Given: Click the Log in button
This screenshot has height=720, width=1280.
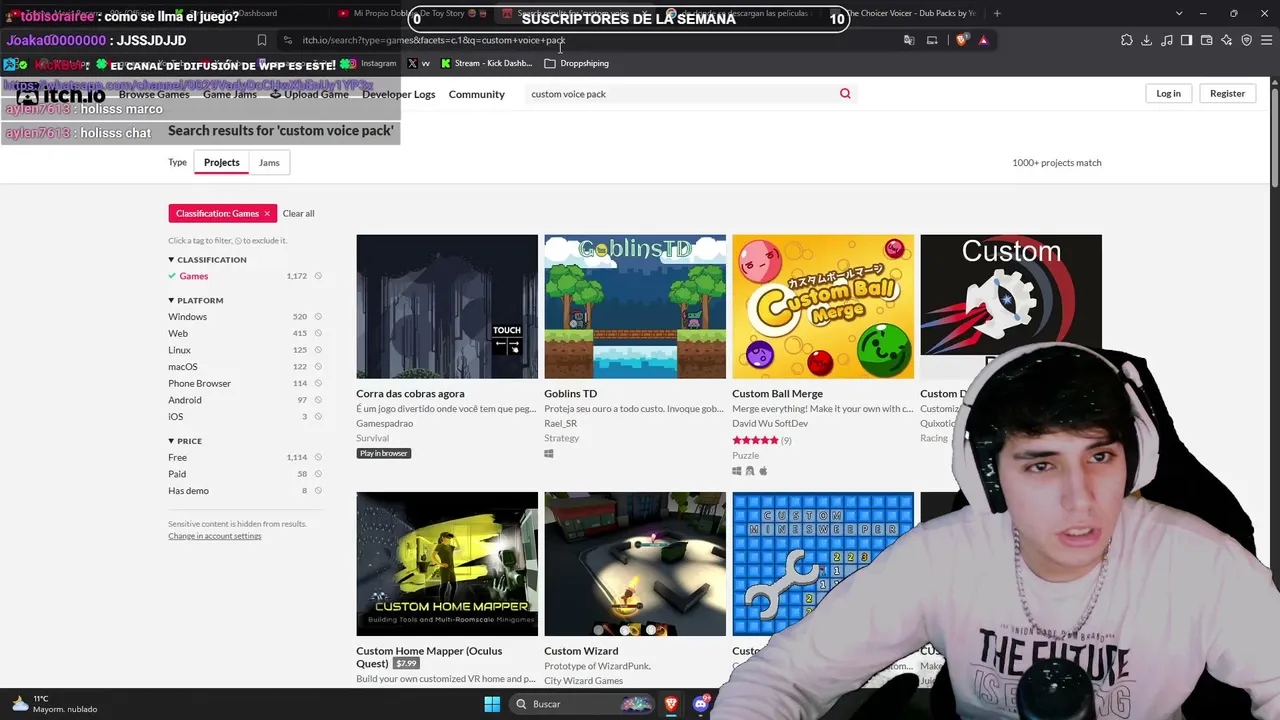Looking at the screenshot, I should coord(1168,94).
